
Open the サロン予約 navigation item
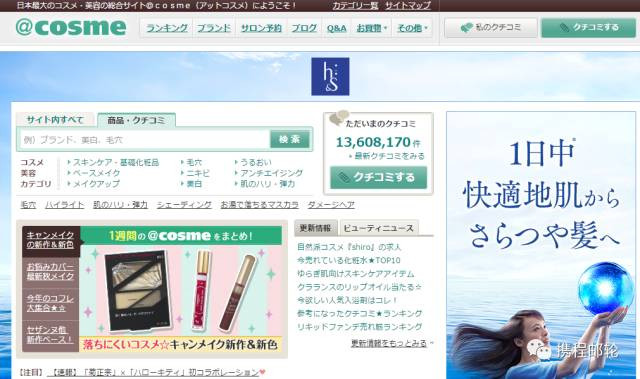(x=261, y=28)
